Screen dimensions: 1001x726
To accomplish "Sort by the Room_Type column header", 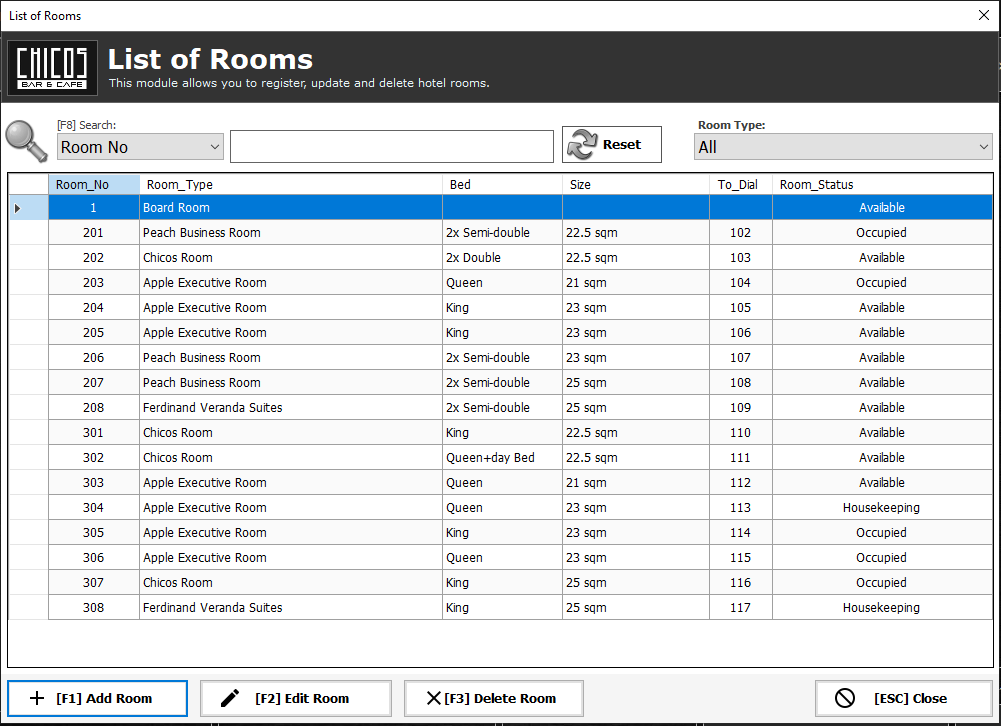I will 290,185.
